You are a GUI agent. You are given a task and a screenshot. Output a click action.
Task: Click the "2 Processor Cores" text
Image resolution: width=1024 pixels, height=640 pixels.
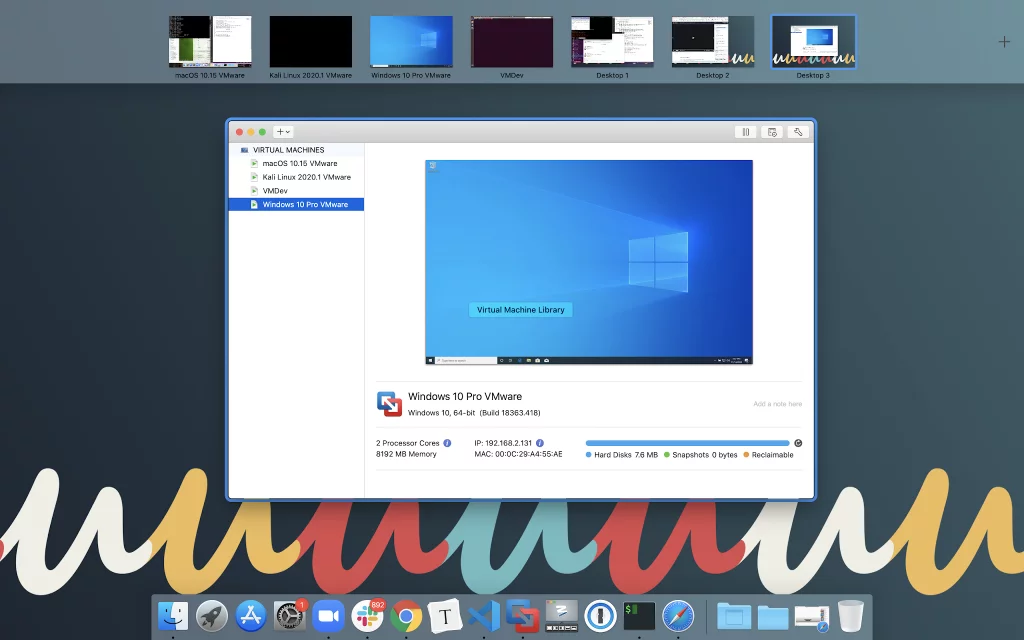408,443
